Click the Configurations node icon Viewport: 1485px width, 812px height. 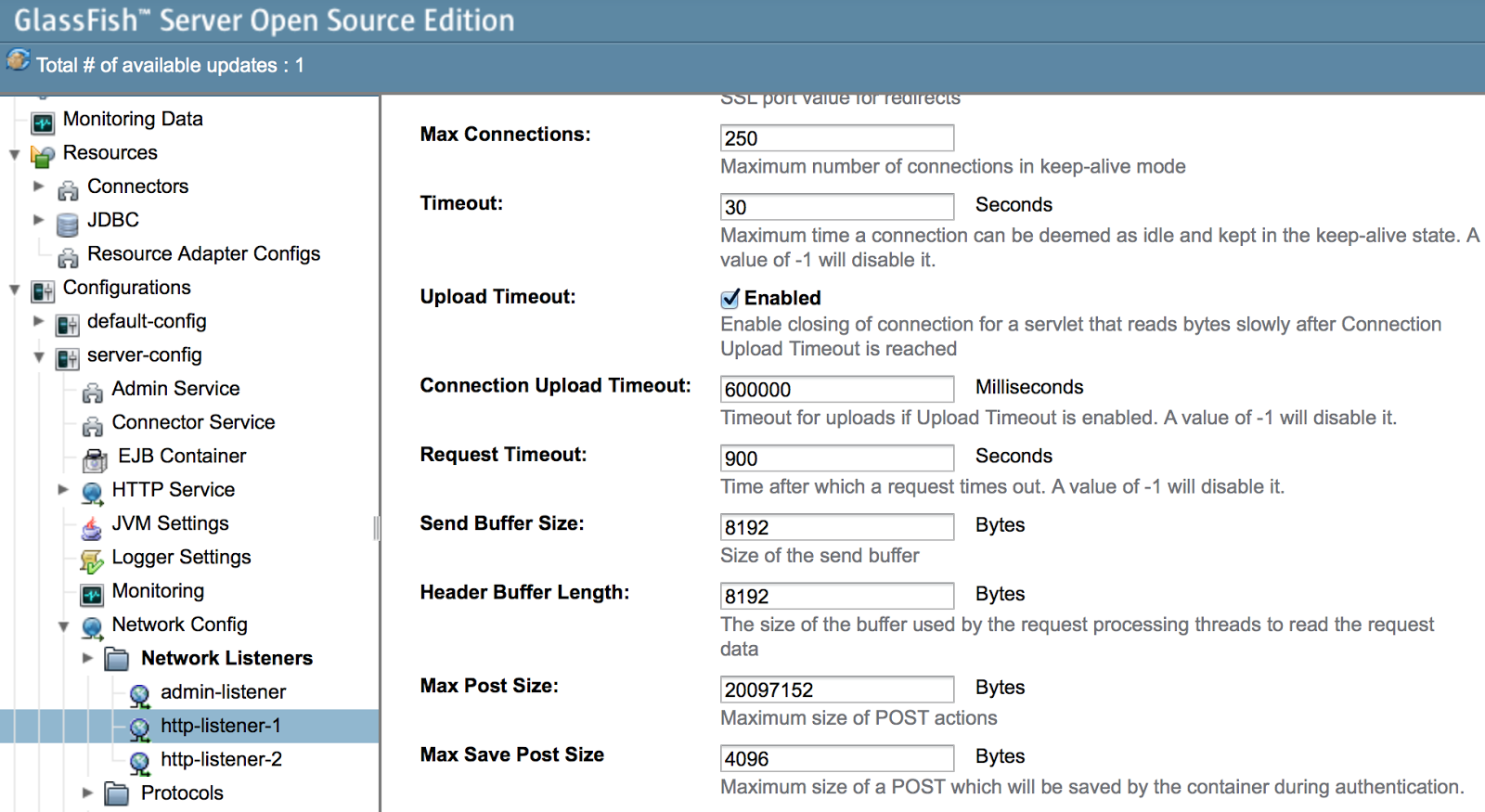[x=43, y=291]
